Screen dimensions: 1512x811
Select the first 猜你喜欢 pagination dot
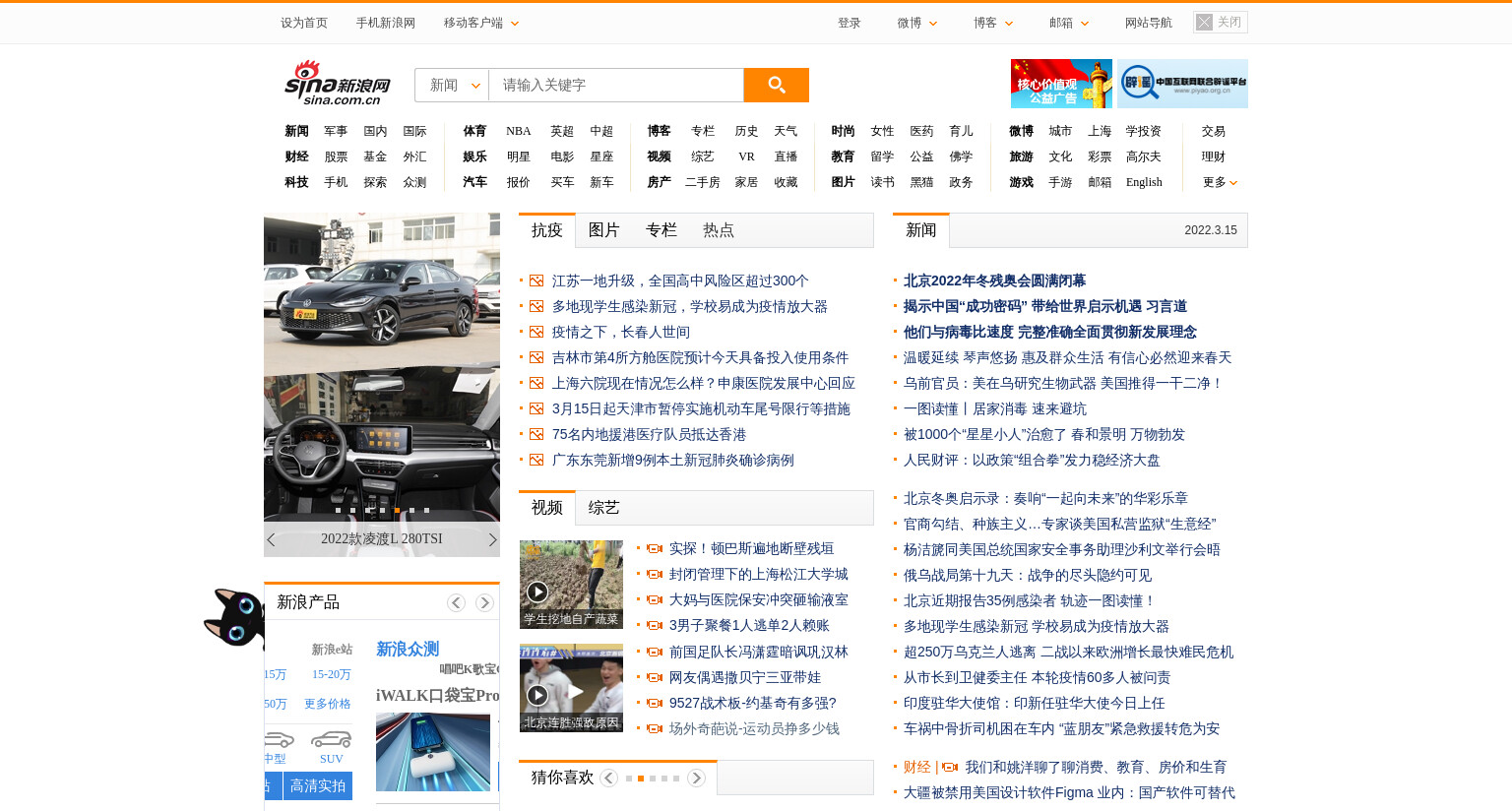click(x=629, y=779)
